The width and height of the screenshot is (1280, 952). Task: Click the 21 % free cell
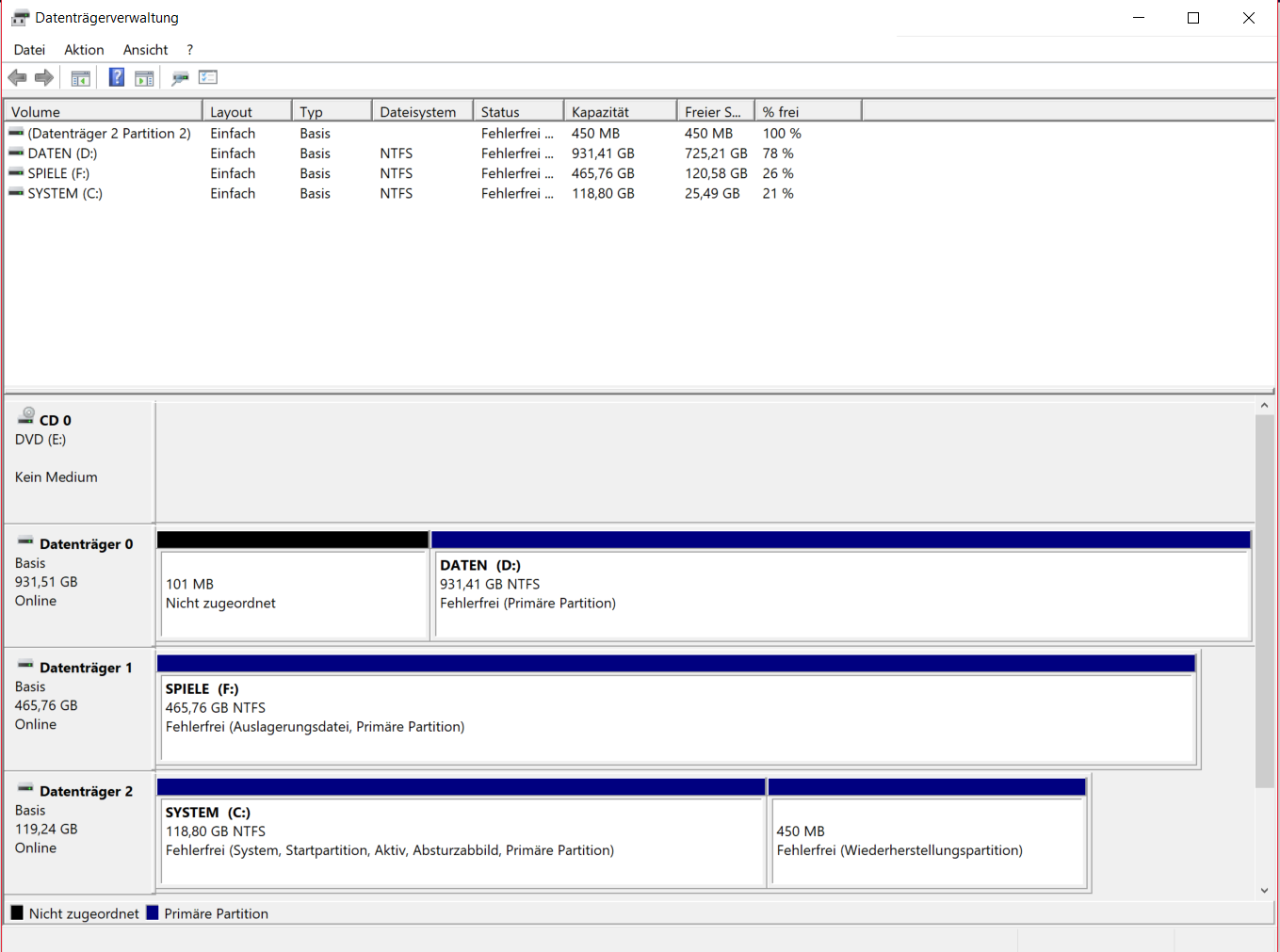point(778,193)
